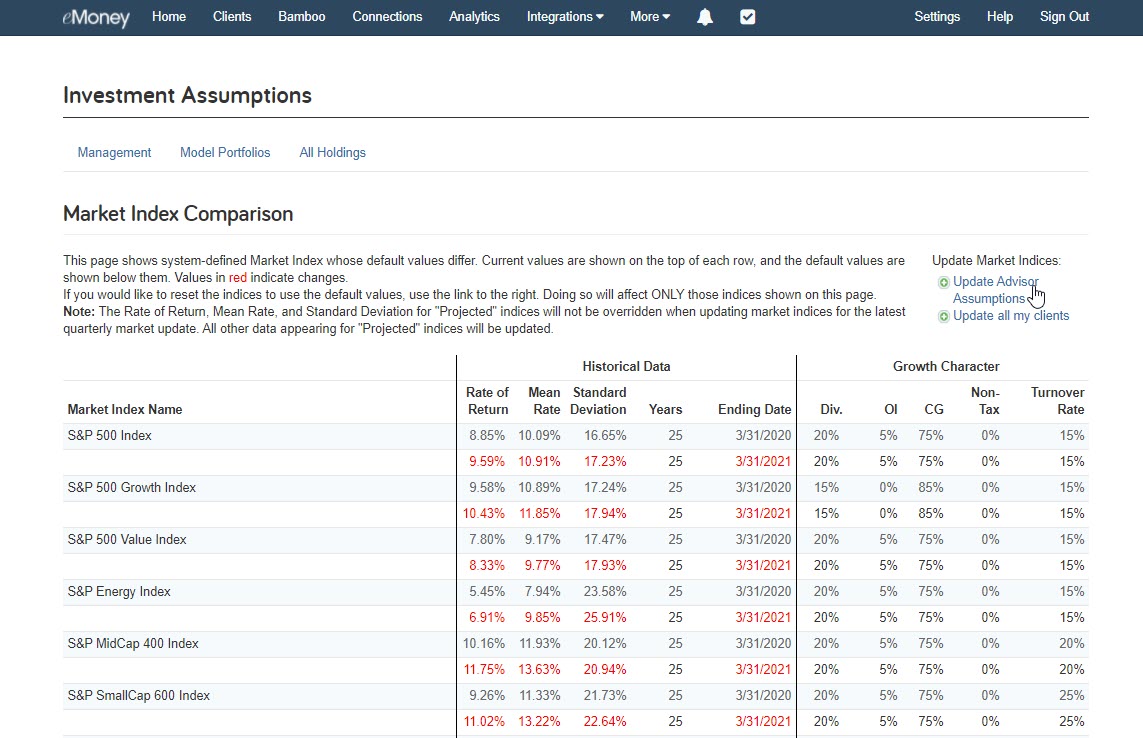
Task: Switch to the Management tab
Action: [x=114, y=152]
